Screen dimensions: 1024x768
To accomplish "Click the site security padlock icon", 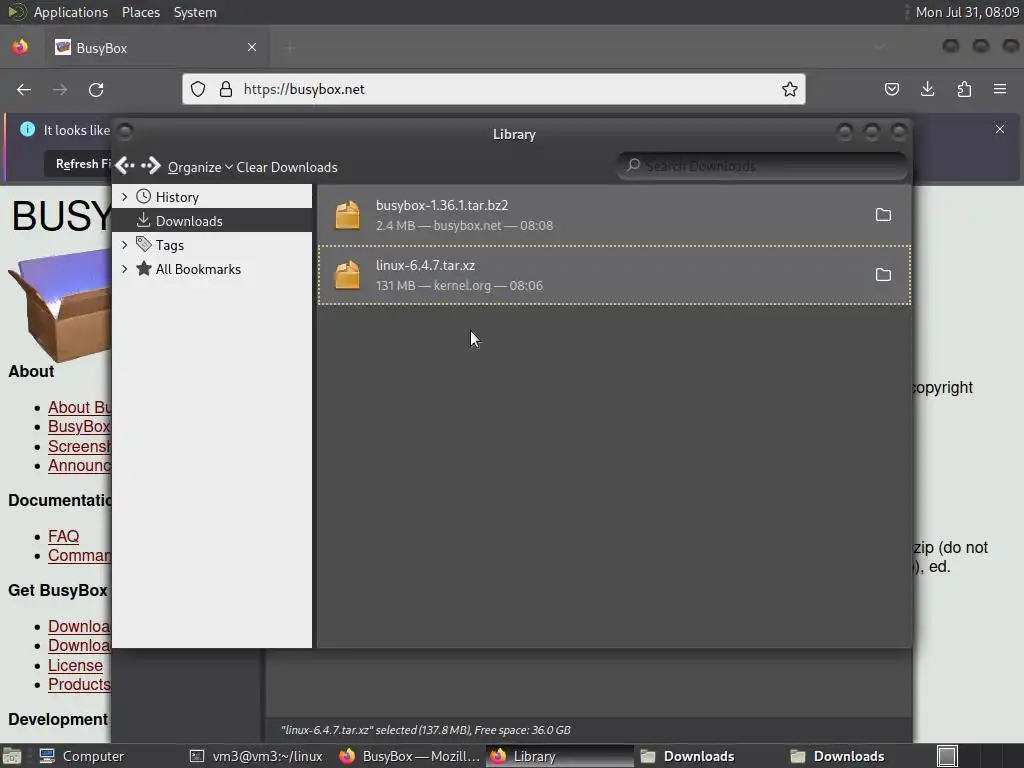I will click(x=226, y=89).
